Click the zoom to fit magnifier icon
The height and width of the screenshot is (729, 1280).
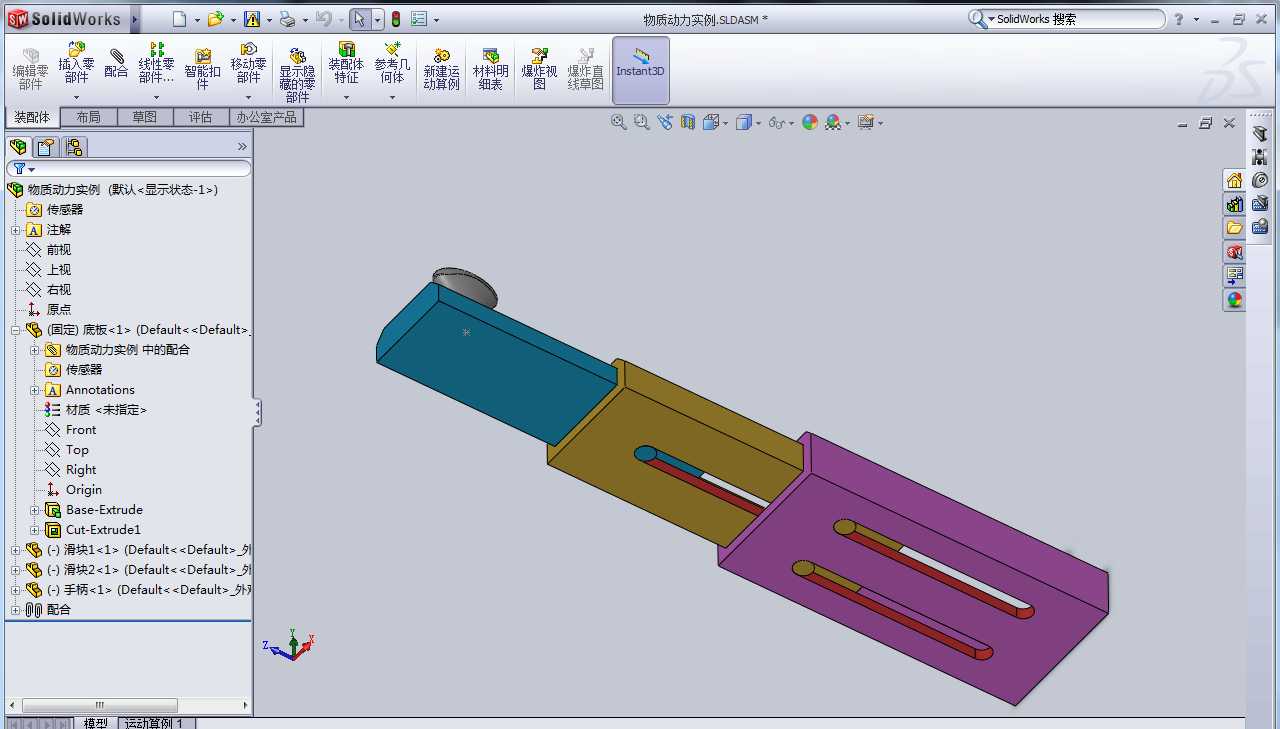(x=619, y=122)
